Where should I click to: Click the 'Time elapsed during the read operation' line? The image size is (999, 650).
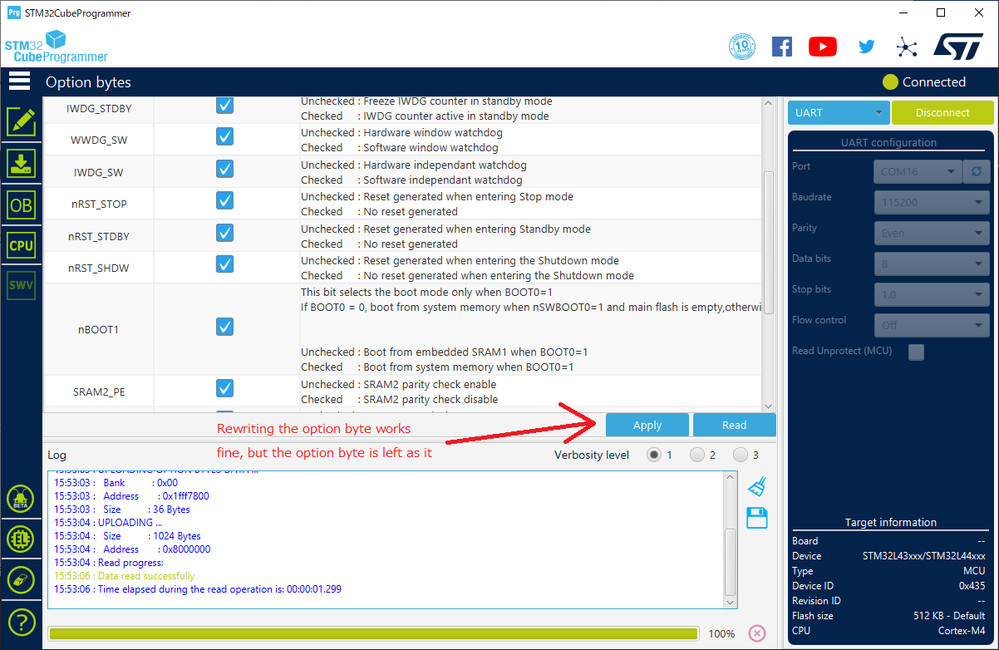198,589
